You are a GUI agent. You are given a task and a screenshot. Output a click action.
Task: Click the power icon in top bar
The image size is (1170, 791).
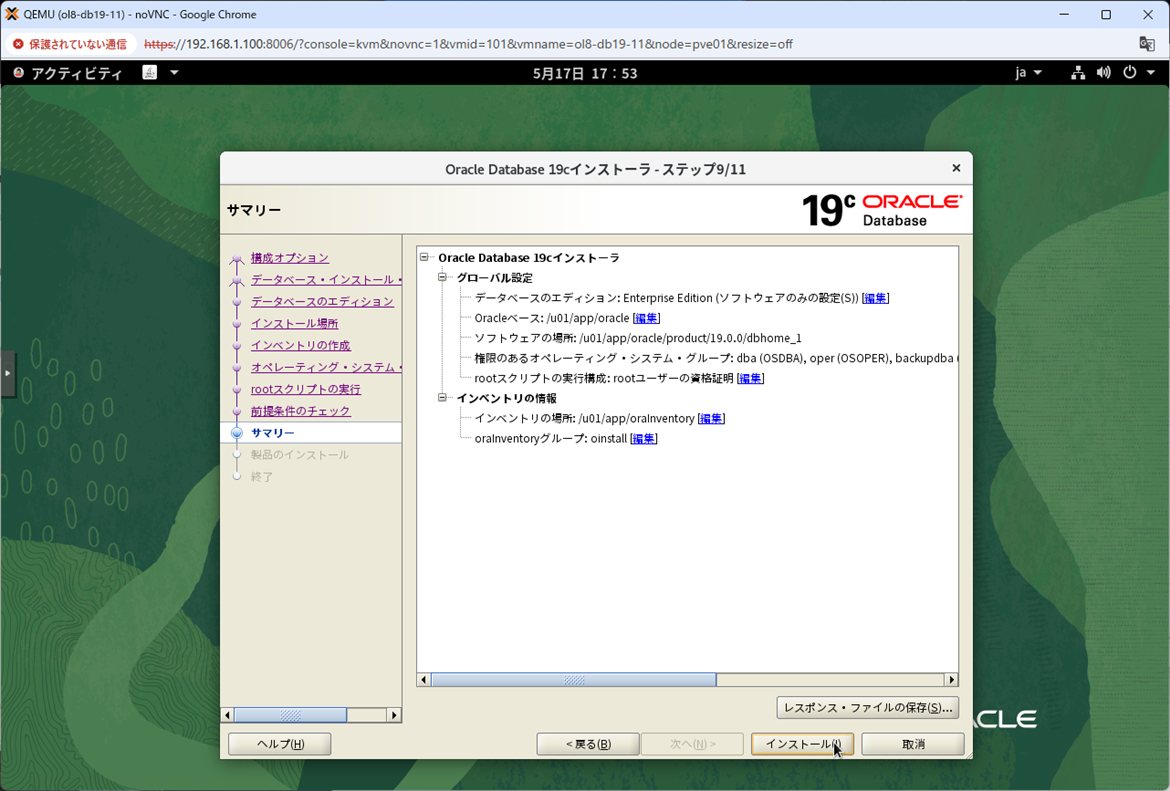(1130, 72)
